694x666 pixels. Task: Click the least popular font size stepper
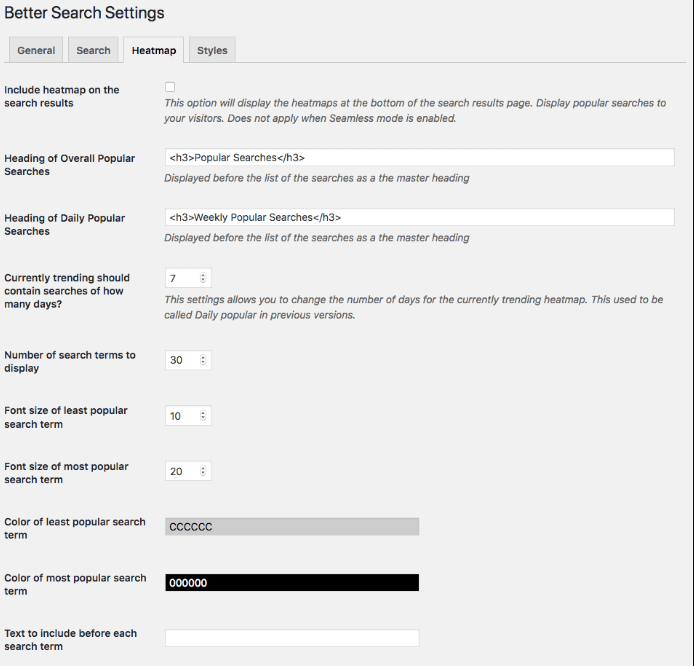point(204,416)
